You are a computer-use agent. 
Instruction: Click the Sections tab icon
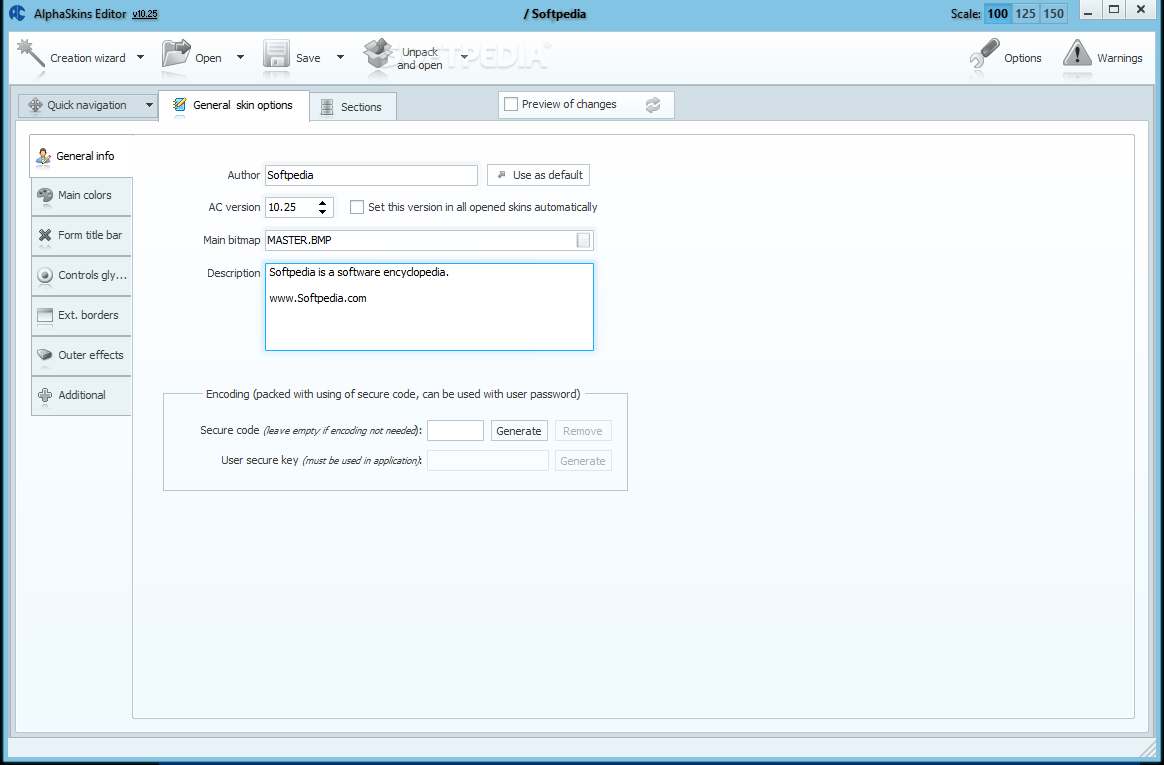pyautogui.click(x=327, y=107)
